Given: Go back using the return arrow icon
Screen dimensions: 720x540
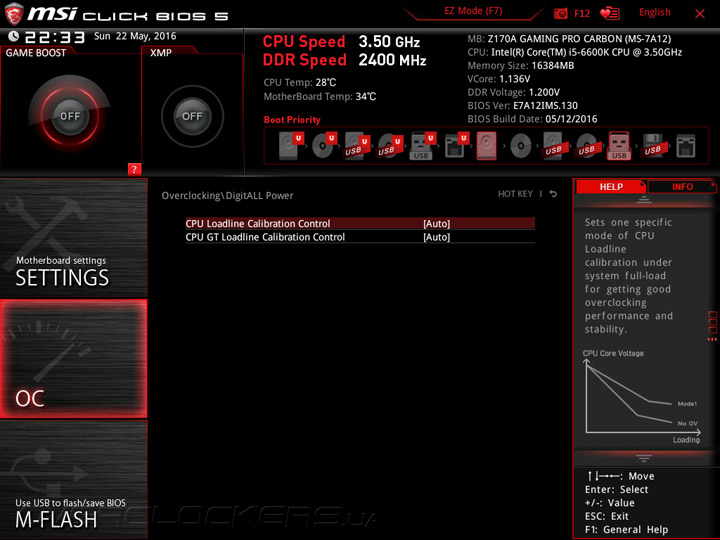Looking at the screenshot, I should click(x=553, y=194).
